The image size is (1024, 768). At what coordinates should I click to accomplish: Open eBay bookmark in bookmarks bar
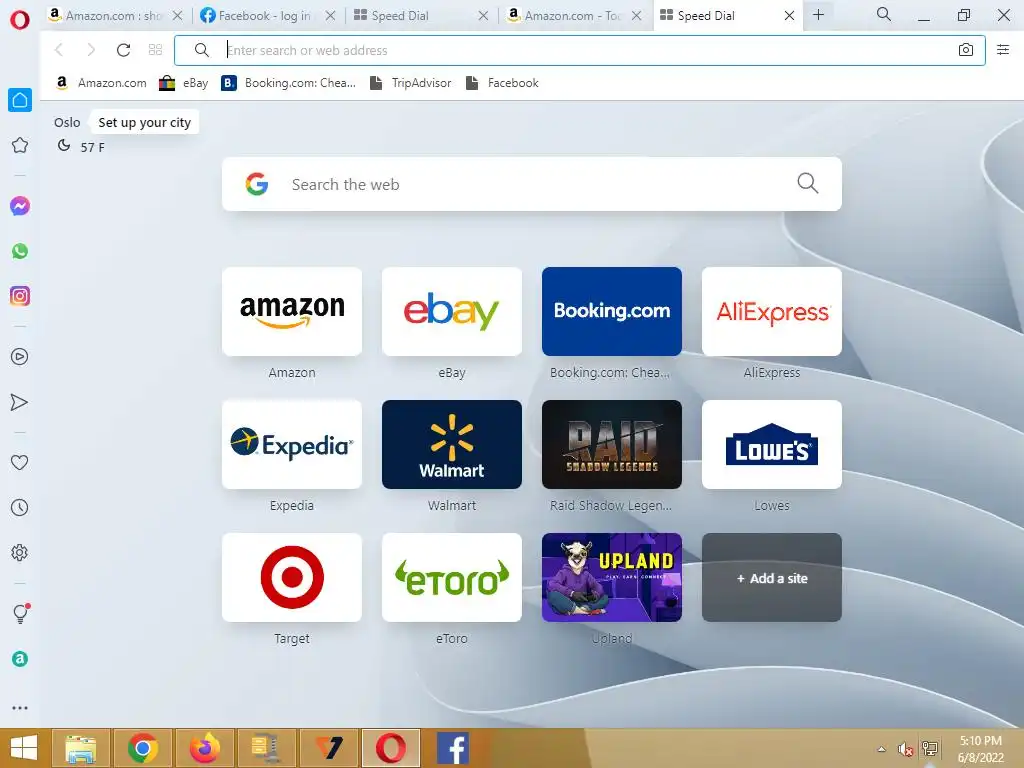(184, 83)
